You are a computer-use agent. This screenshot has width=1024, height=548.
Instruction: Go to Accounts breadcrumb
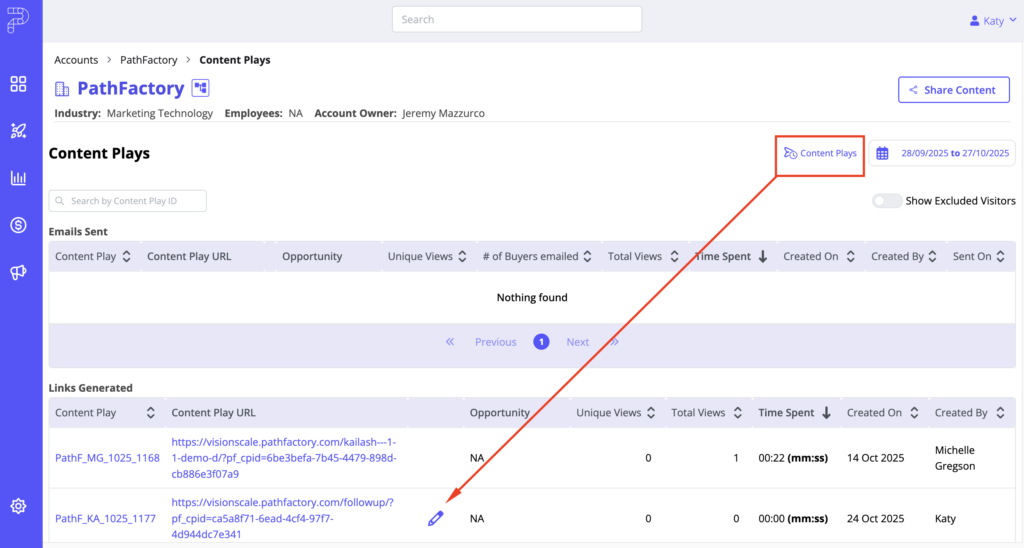click(76, 60)
